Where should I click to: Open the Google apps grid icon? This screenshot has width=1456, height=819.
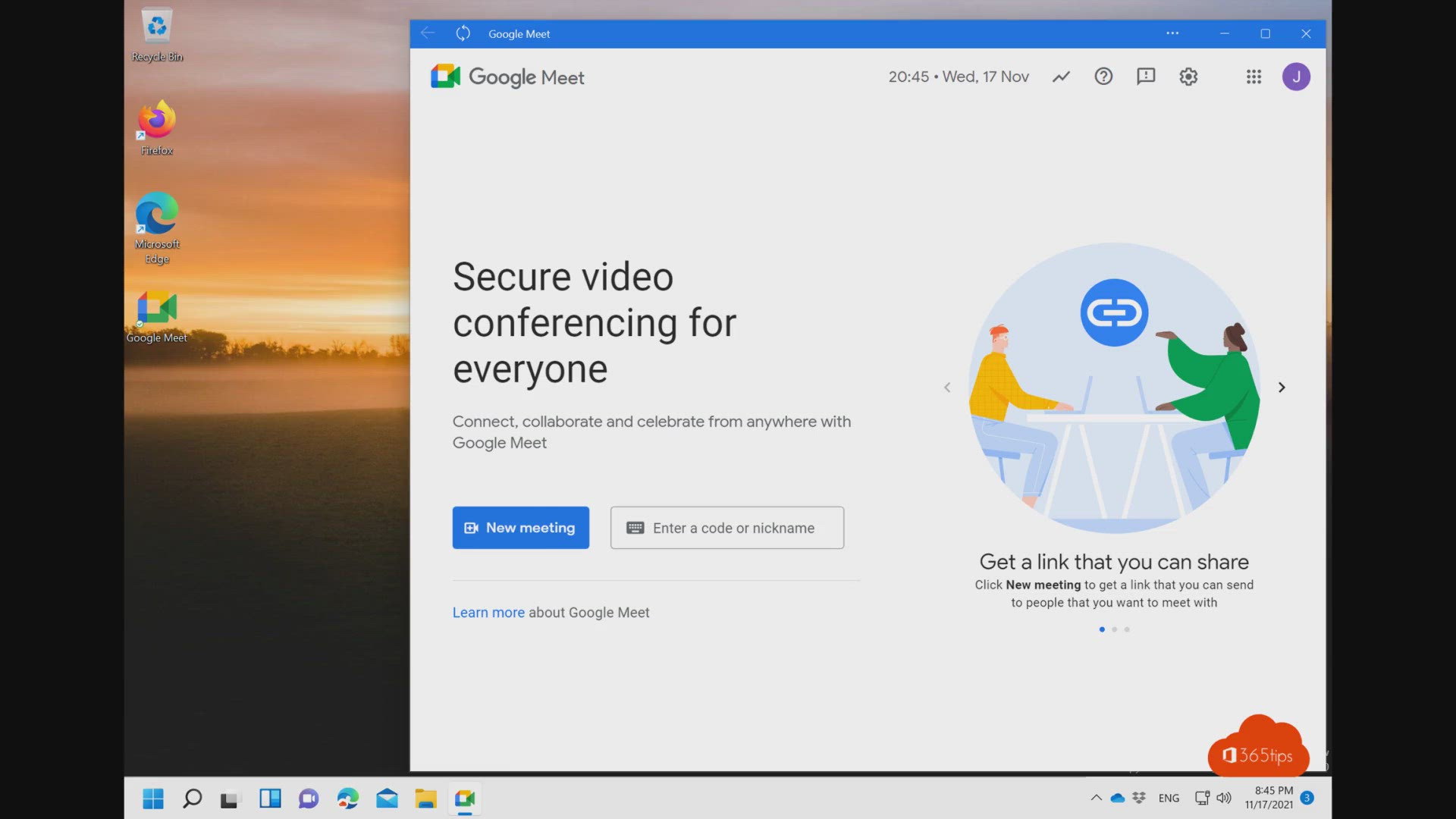tap(1254, 77)
